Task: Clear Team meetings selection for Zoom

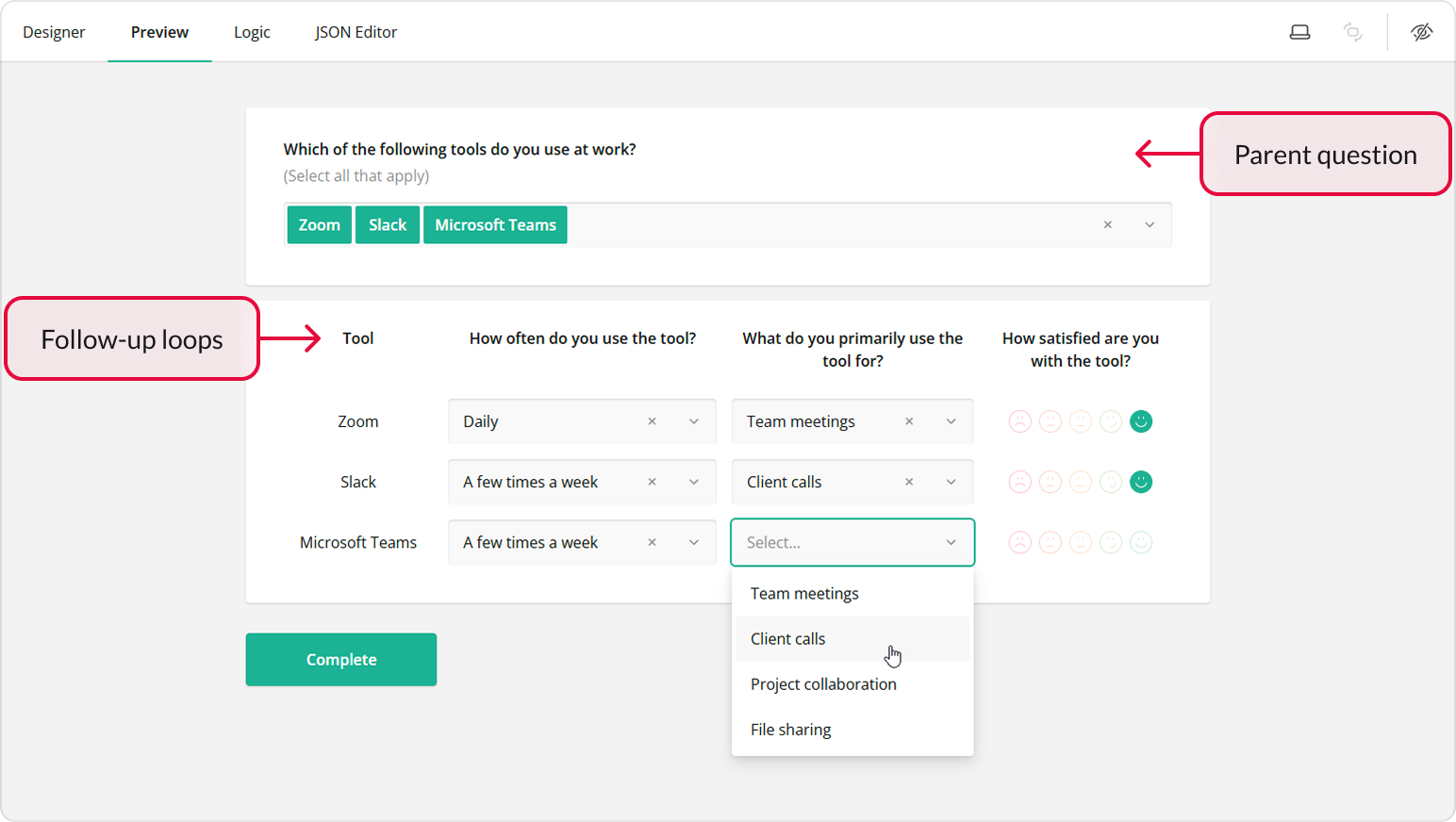Action: tap(909, 421)
